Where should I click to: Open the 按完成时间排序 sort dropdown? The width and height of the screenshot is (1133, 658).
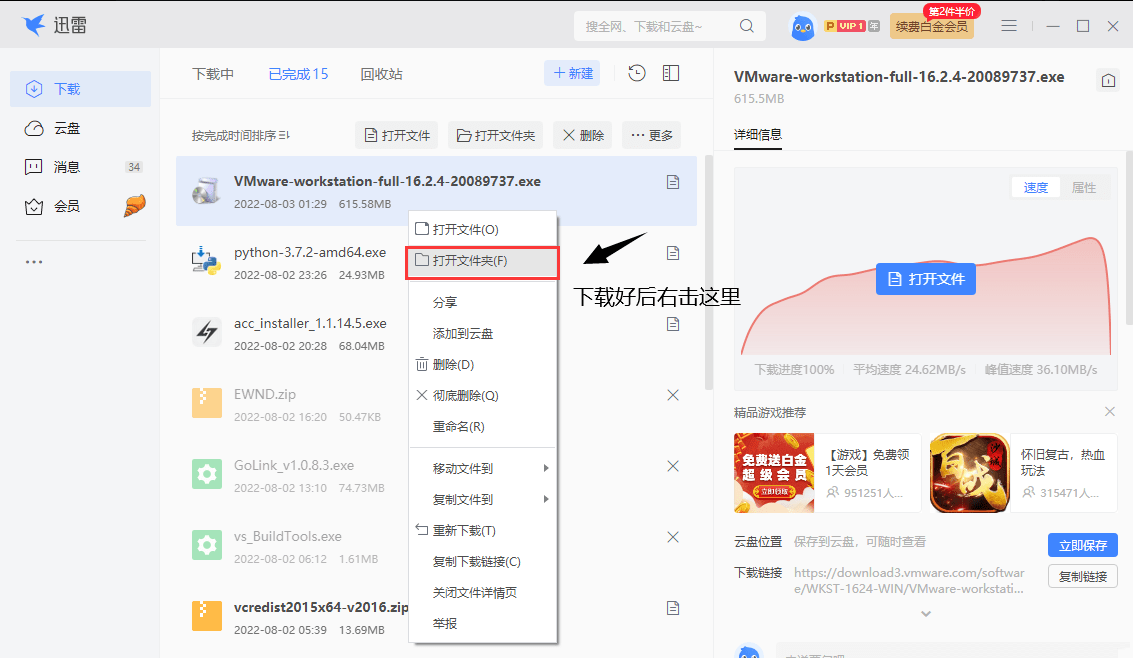tap(241, 135)
